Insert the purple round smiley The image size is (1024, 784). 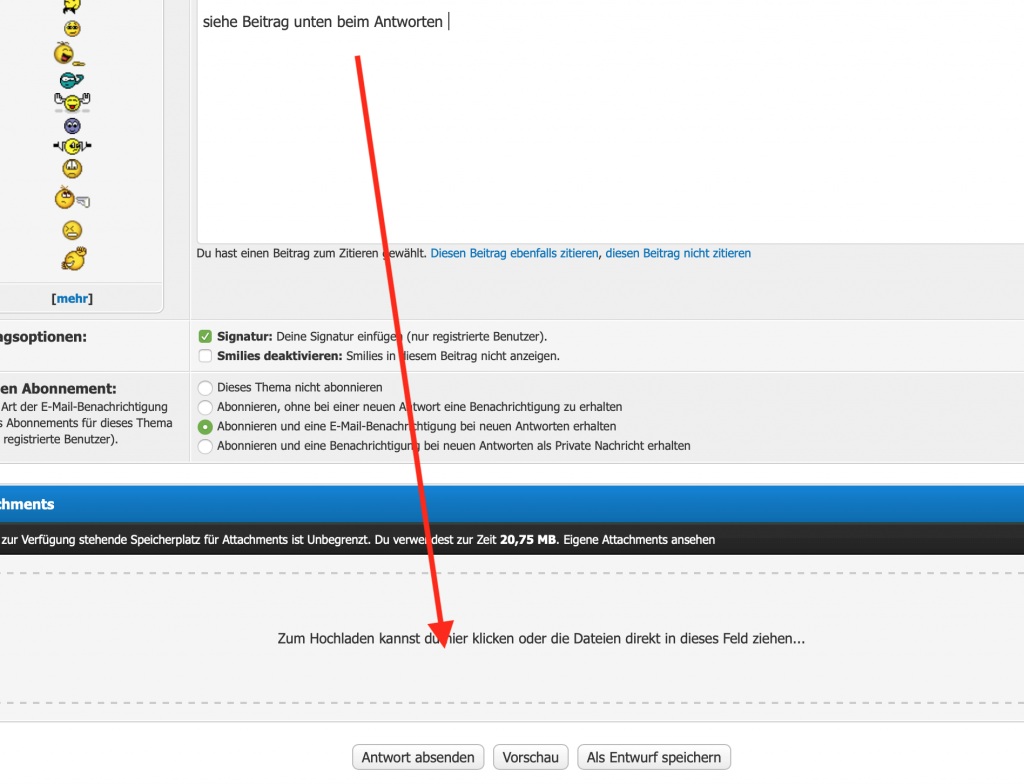(72, 125)
